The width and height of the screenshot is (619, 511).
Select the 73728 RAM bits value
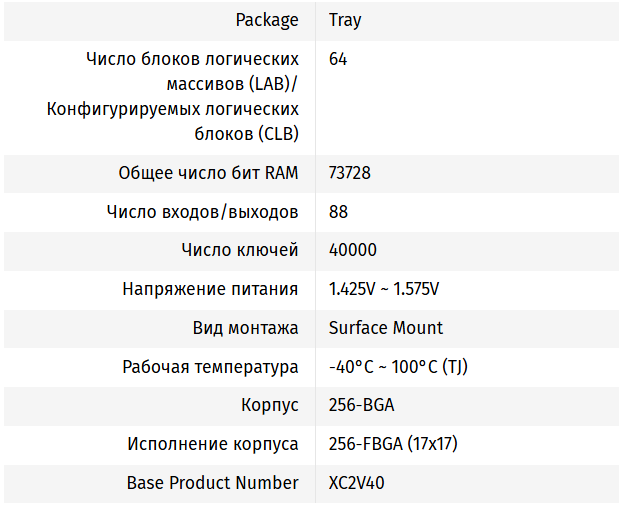click(x=350, y=173)
